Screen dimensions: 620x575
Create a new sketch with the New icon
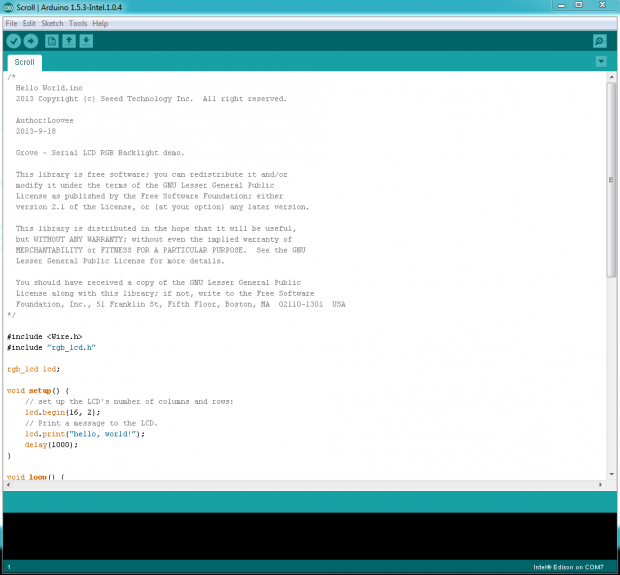(52, 41)
